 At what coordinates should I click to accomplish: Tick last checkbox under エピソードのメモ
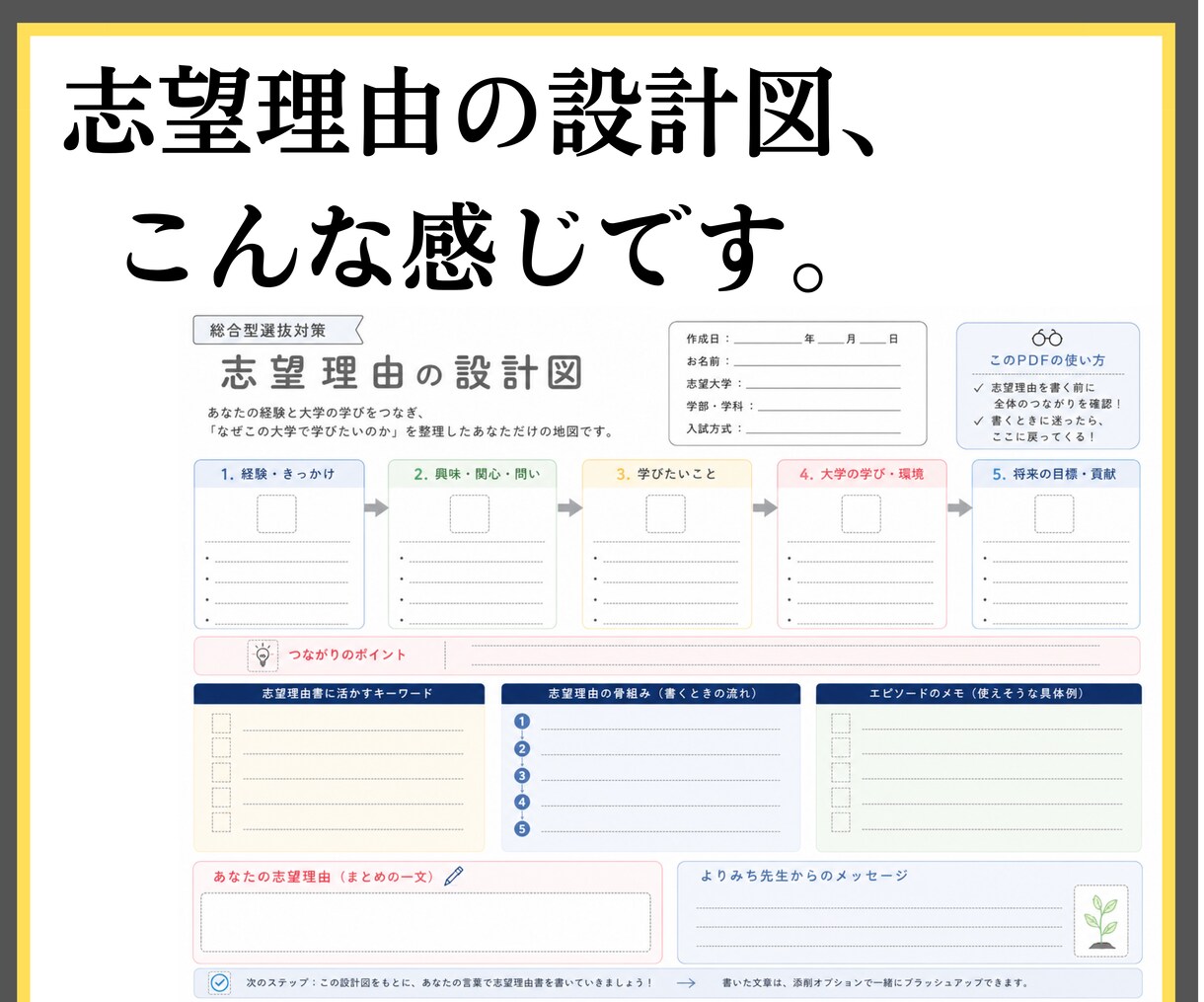point(841,822)
